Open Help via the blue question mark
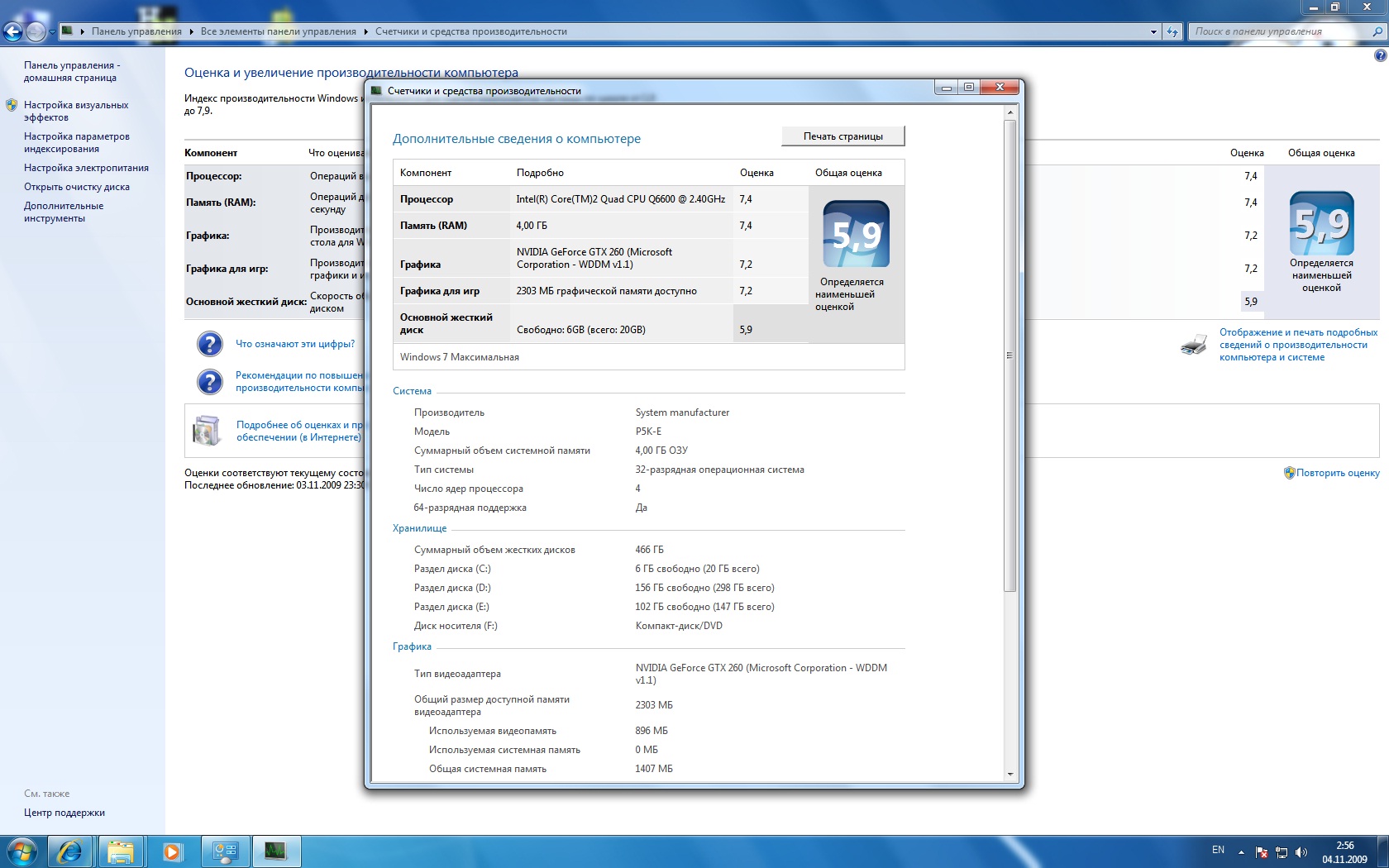This screenshot has height=868, width=1389. point(1380,55)
